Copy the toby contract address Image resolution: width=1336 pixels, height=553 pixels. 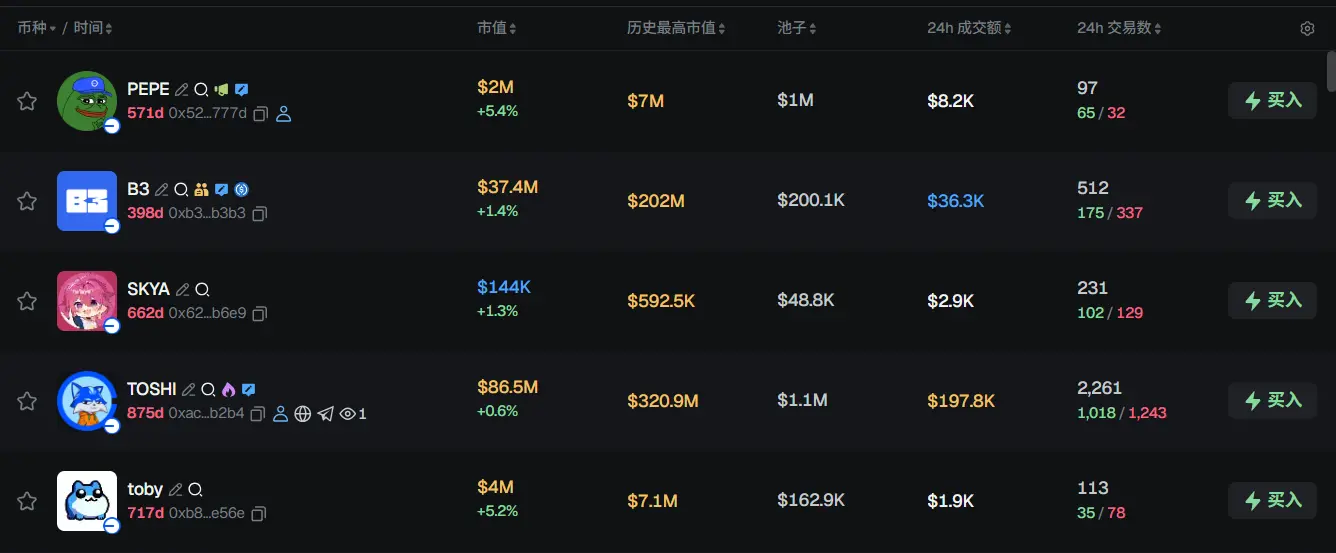pos(259,514)
